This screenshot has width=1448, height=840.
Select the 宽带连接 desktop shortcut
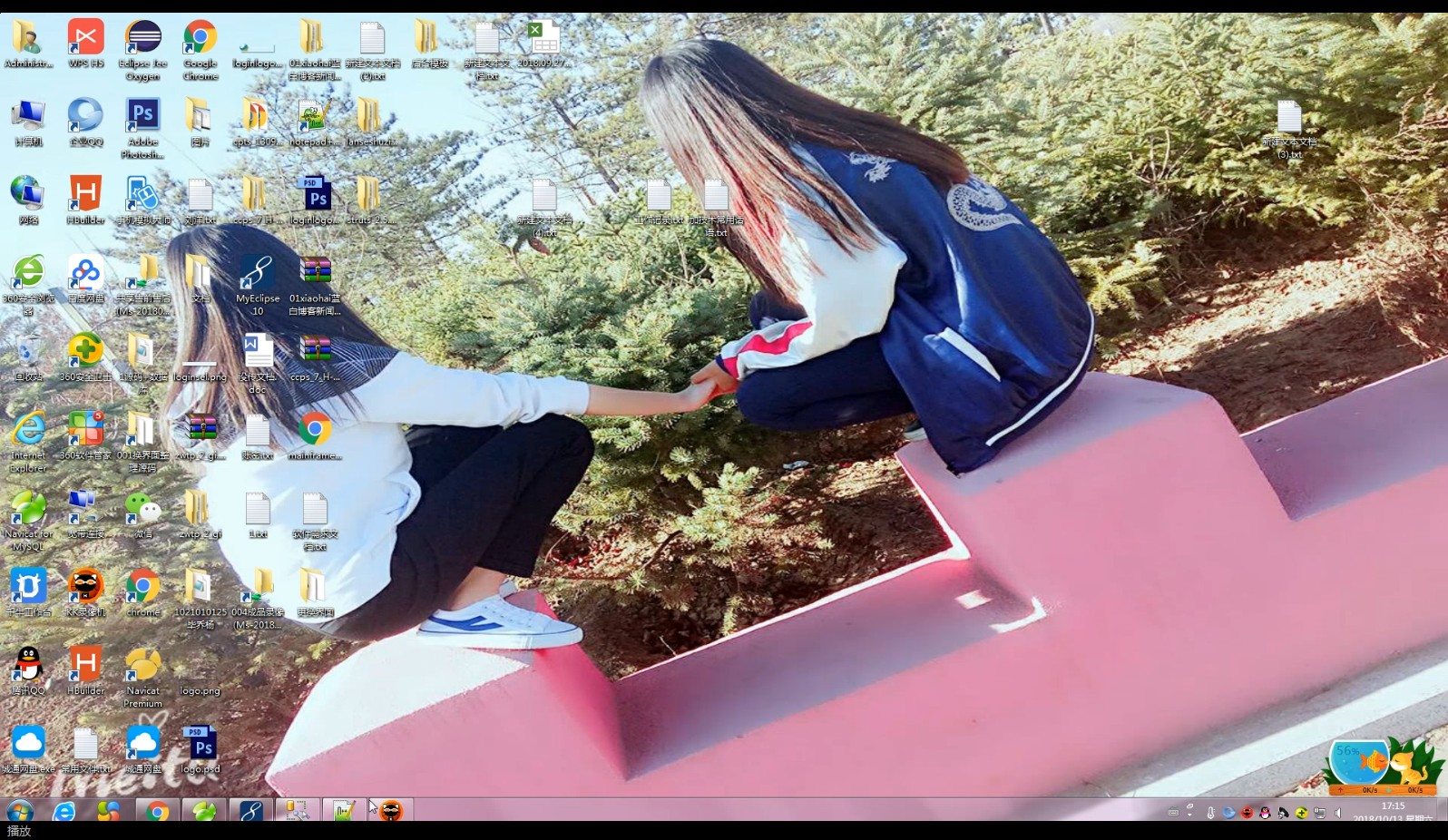[86, 514]
